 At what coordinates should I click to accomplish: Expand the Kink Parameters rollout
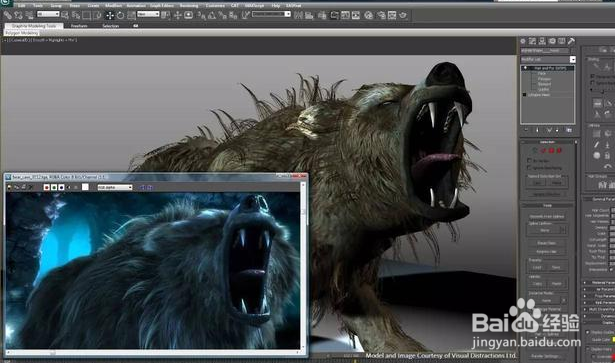click(x=600, y=303)
